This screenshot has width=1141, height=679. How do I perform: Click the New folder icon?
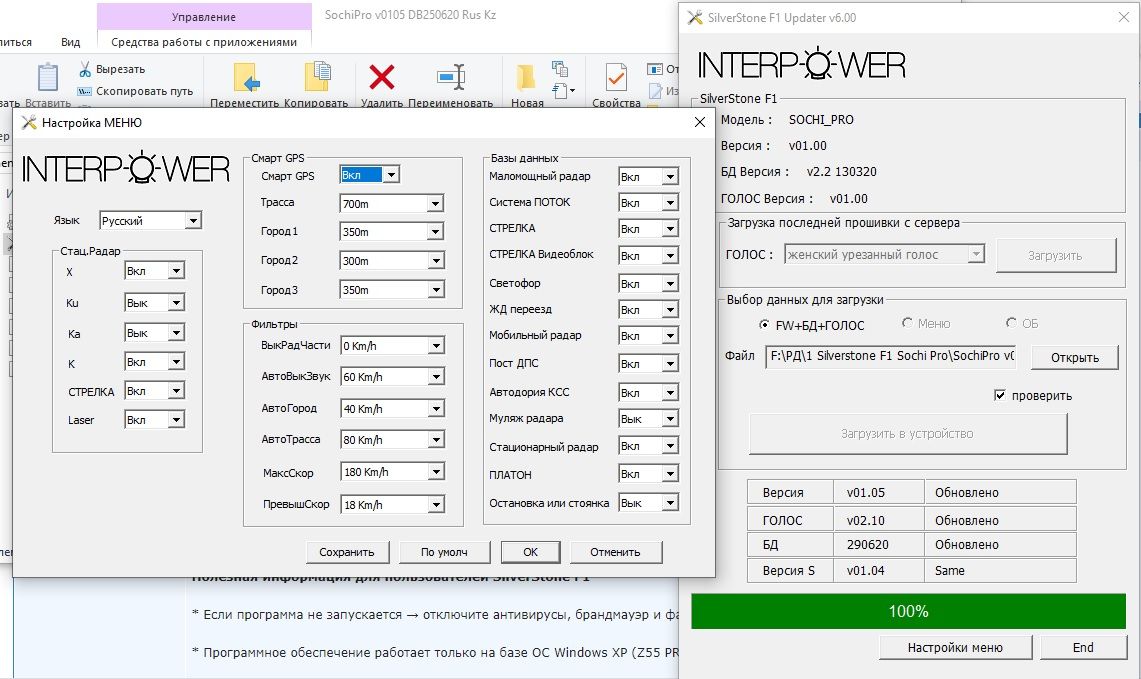pos(525,77)
